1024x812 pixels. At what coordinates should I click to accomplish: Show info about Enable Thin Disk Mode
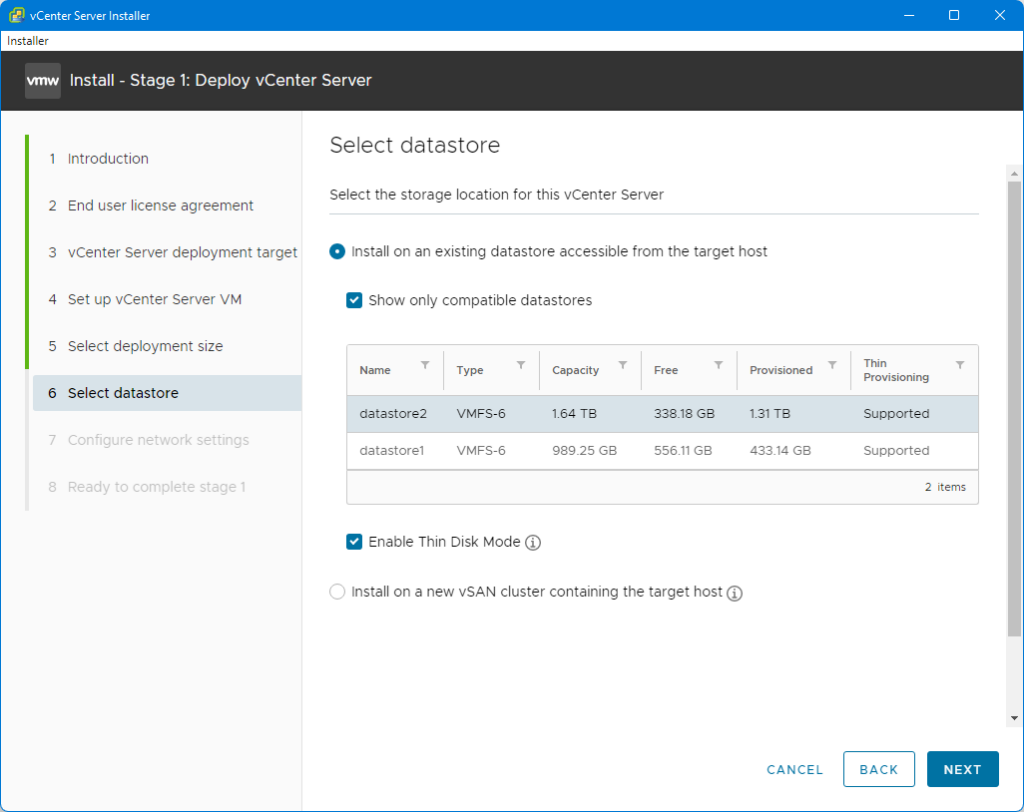[533, 542]
